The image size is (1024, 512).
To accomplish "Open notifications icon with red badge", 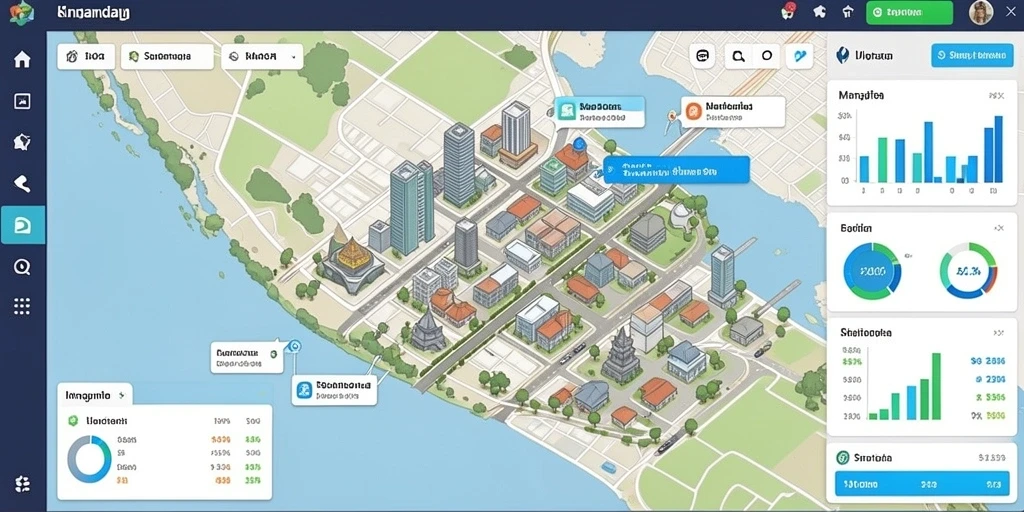I will [789, 11].
